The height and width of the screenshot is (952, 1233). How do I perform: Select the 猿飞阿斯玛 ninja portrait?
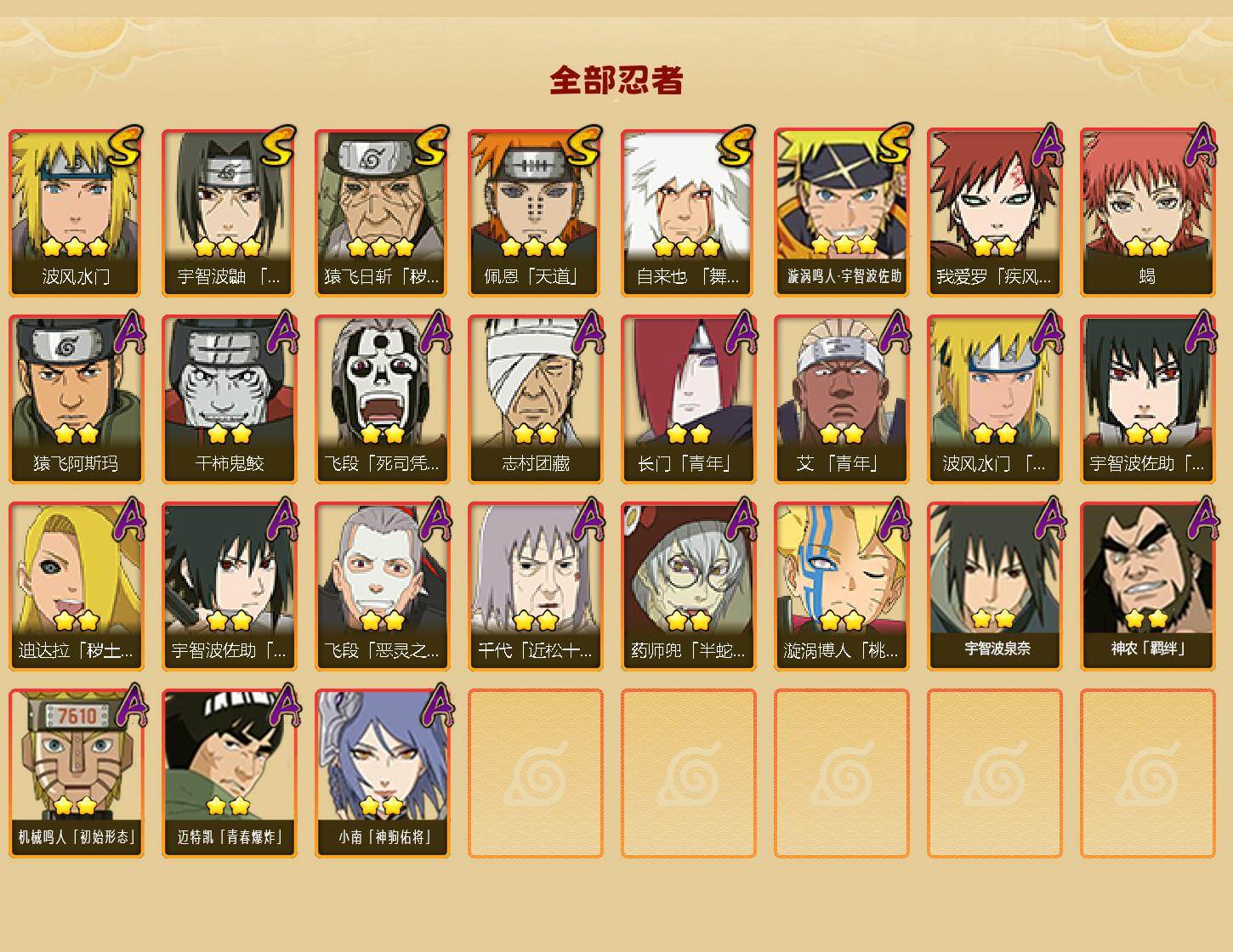[77, 399]
